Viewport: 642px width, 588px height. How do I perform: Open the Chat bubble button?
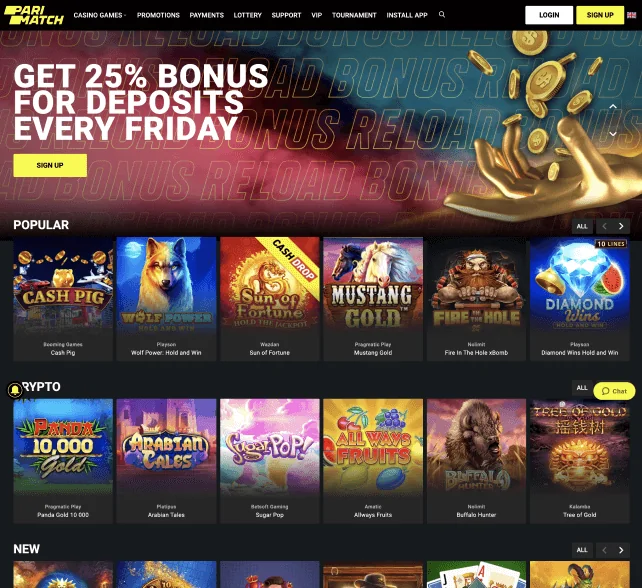tap(614, 391)
